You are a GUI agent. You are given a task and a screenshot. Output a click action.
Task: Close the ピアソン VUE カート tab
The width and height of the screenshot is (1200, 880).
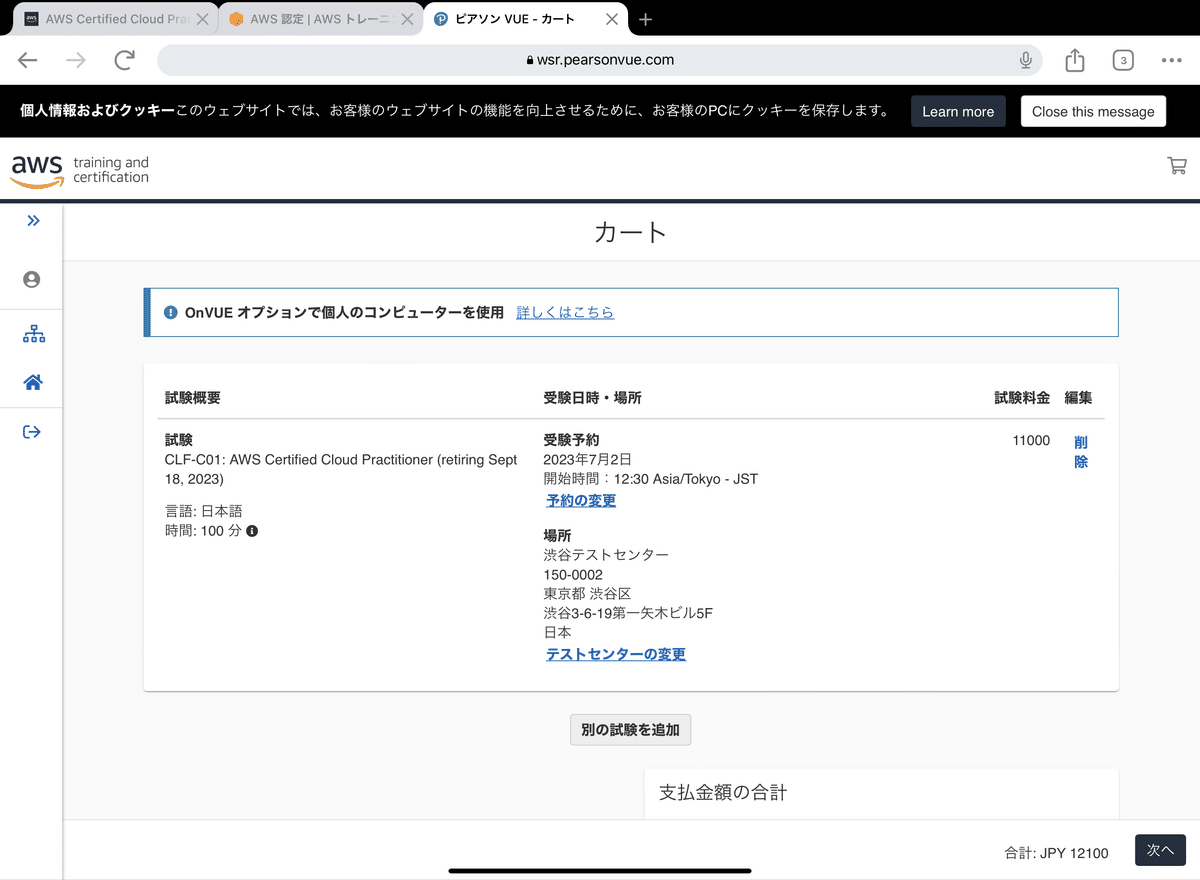pyautogui.click(x=614, y=19)
